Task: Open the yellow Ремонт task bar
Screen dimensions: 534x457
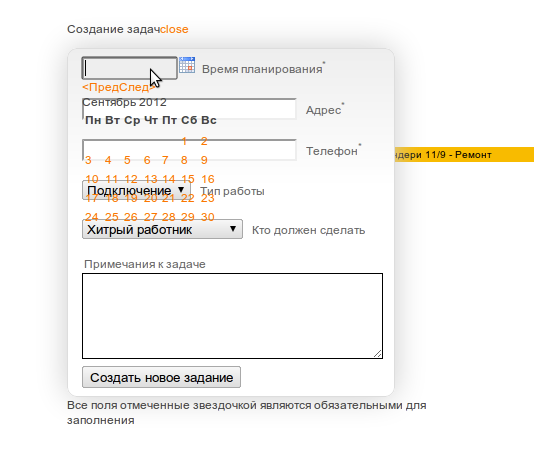Action: tap(464, 155)
